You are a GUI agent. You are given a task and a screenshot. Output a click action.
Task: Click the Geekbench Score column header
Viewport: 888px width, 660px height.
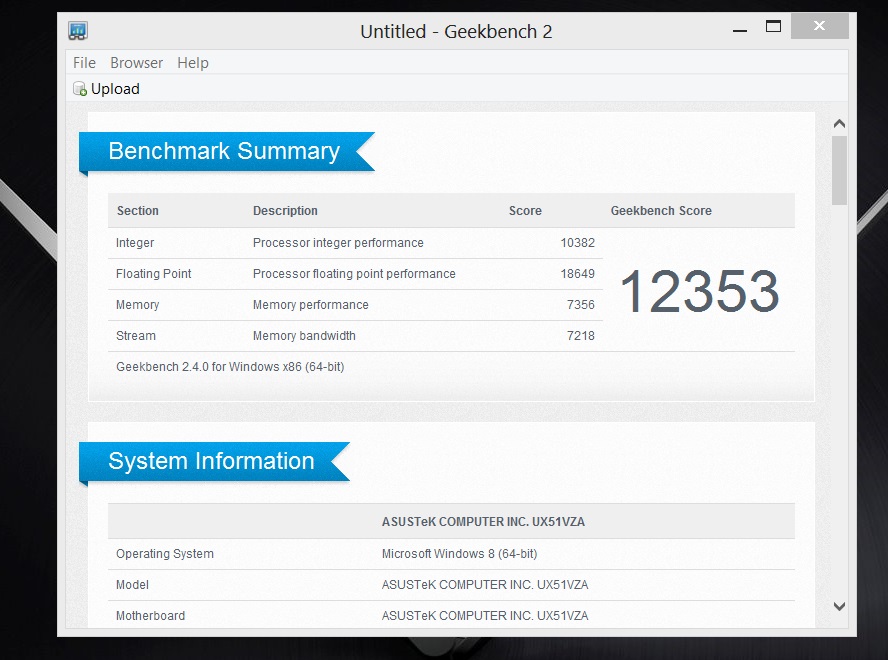coord(661,211)
